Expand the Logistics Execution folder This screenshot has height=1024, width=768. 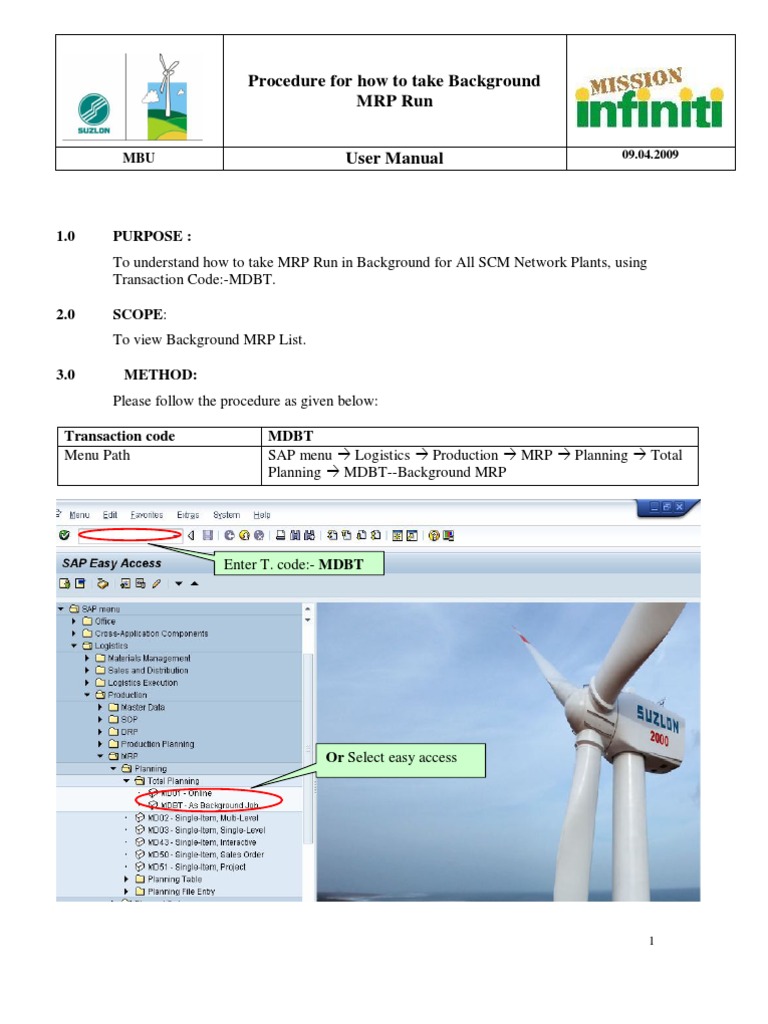[x=87, y=682]
